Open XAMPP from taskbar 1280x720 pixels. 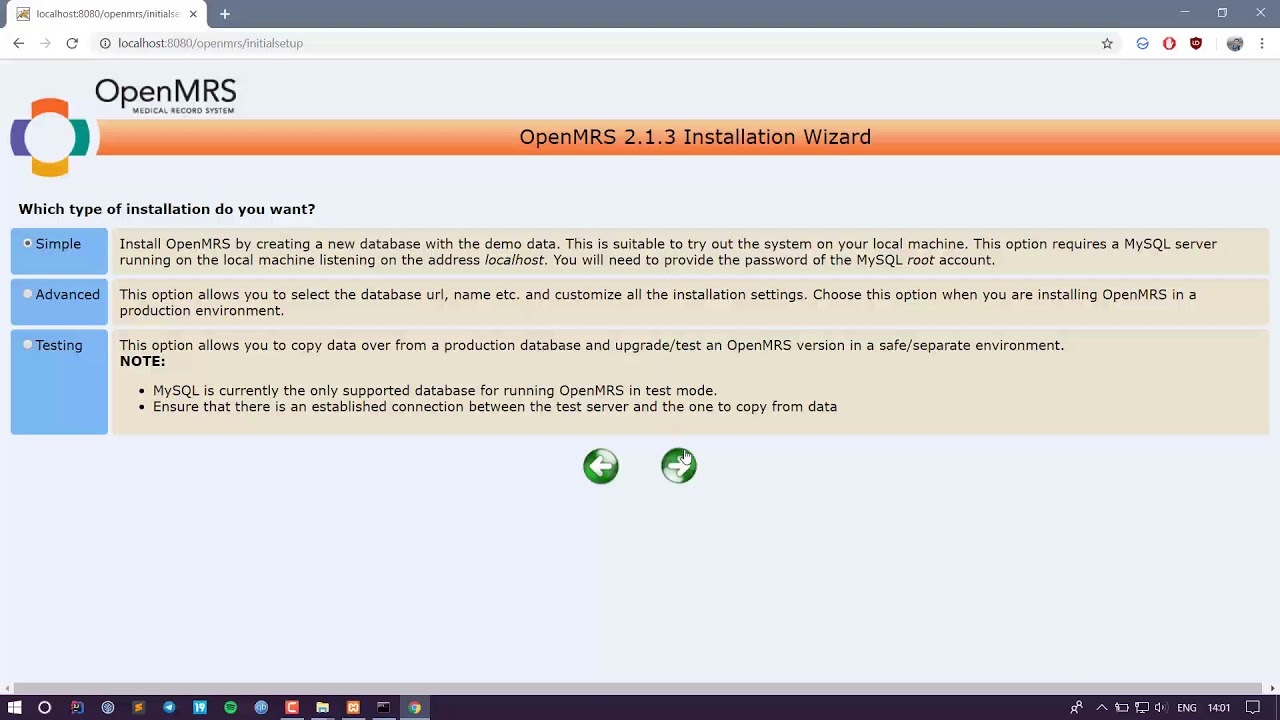pyautogui.click(x=353, y=708)
